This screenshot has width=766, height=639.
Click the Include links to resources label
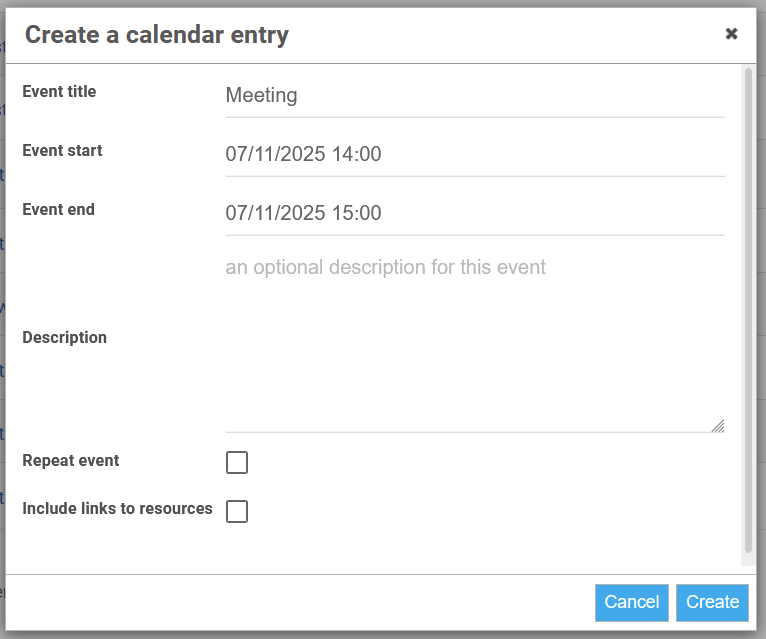pos(117,509)
